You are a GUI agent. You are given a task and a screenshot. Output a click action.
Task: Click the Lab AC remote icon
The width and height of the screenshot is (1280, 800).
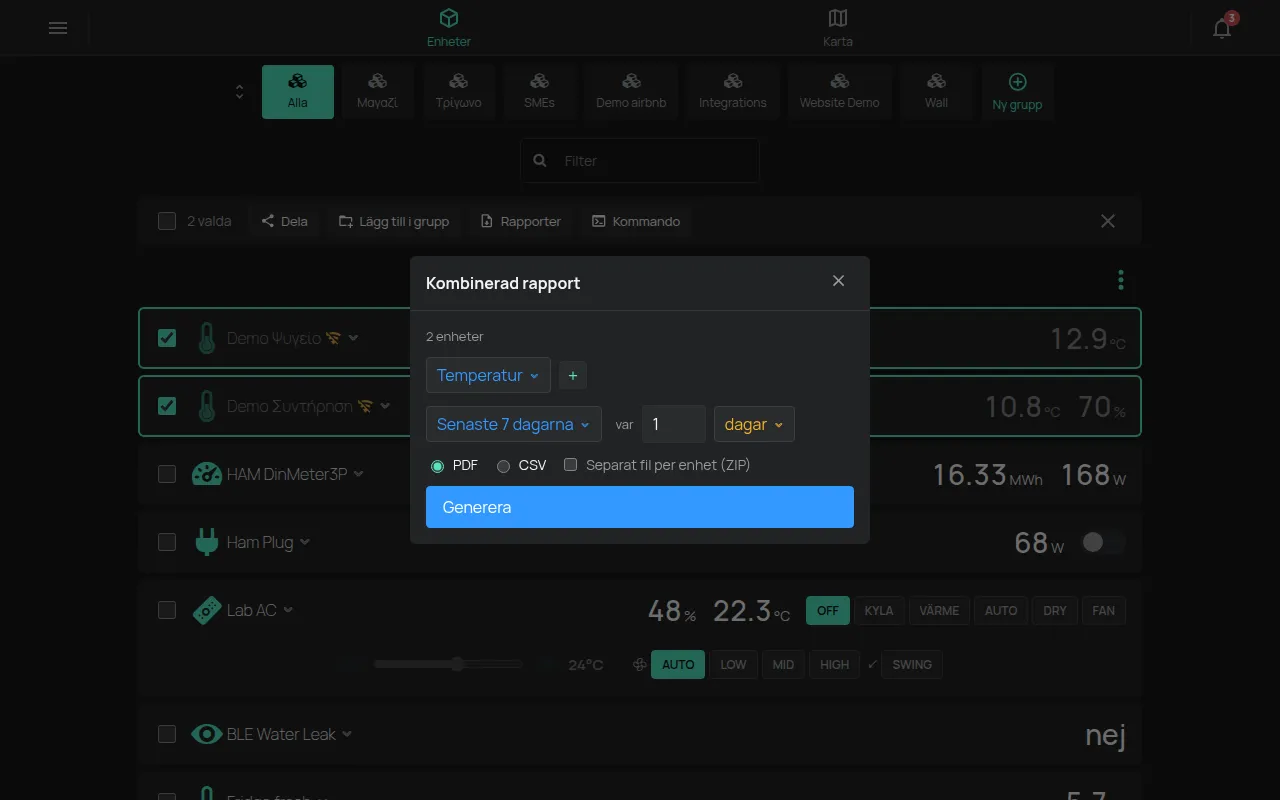tap(206, 610)
